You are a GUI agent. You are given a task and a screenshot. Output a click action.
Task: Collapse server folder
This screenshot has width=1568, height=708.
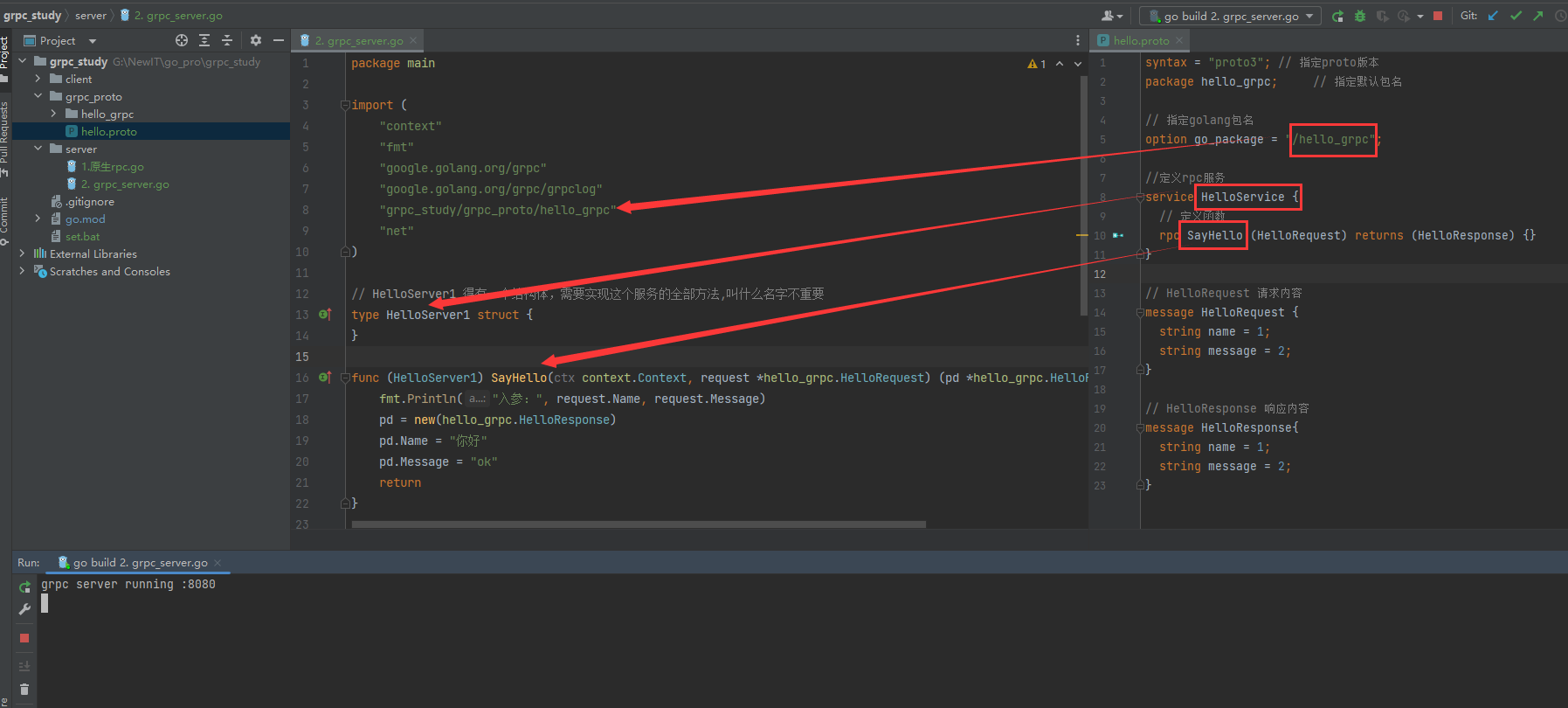(38, 149)
